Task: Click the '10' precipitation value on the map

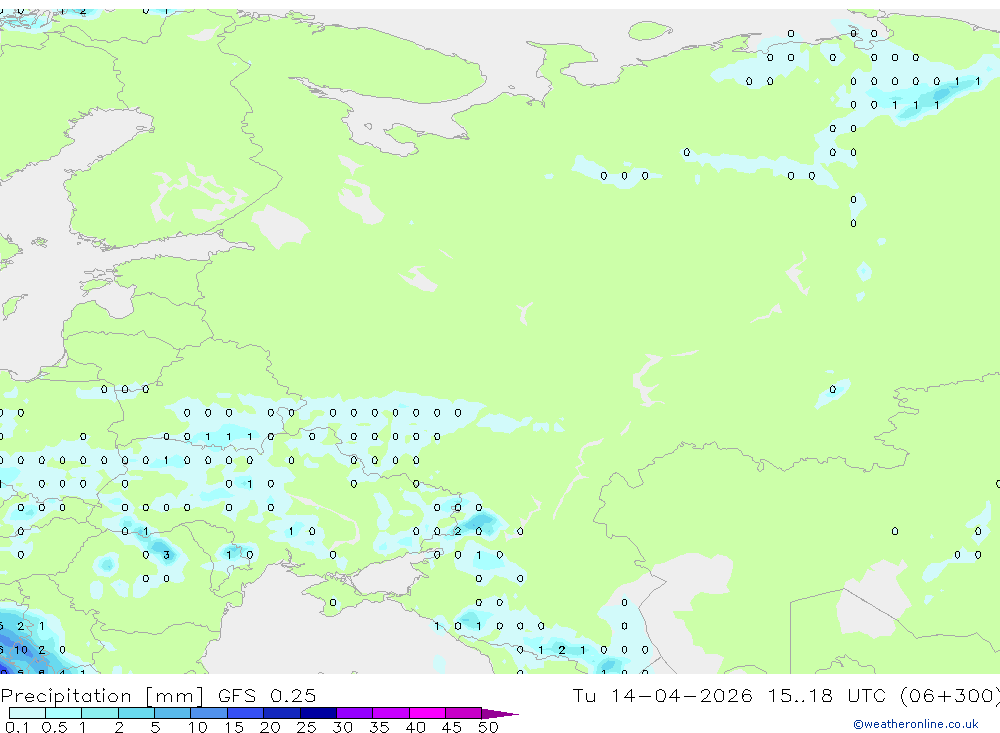Action: pyautogui.click(x=21, y=649)
